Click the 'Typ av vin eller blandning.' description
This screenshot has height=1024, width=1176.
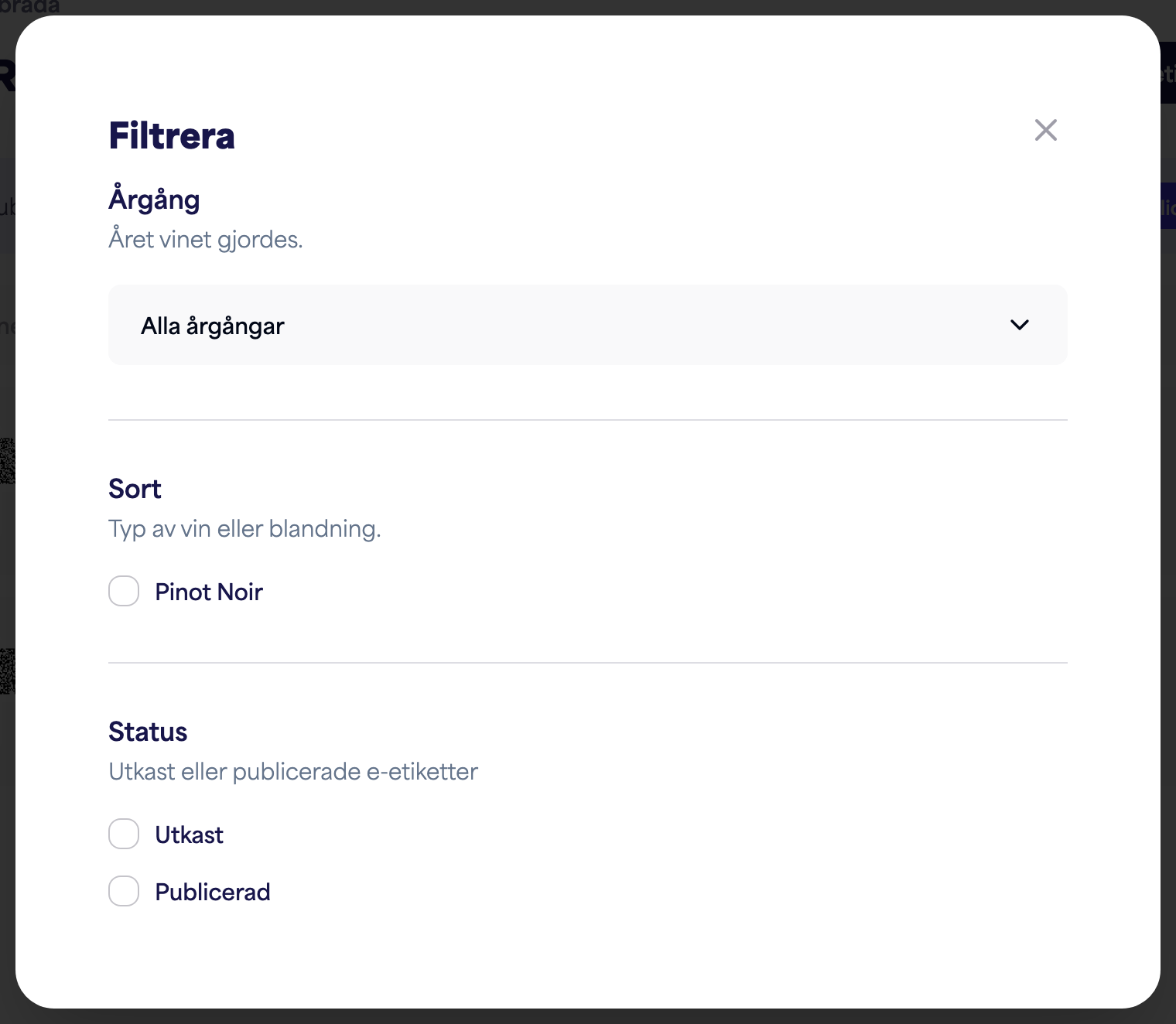(x=244, y=528)
